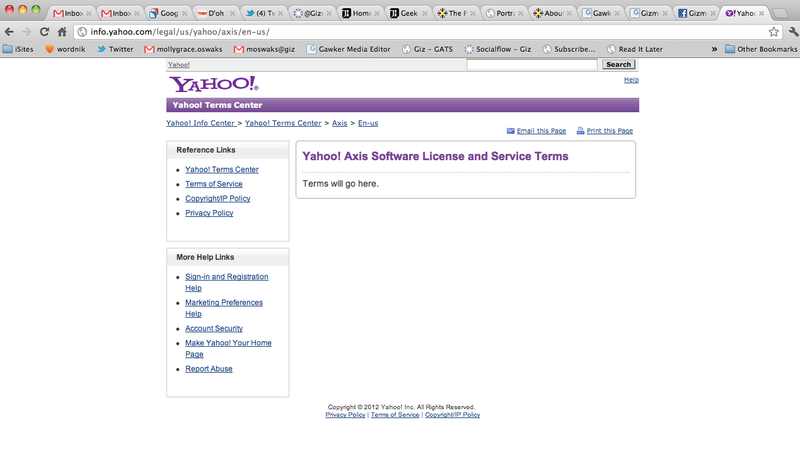The height and width of the screenshot is (466, 800).
Task: Open the En-us breadcrumb link
Action: pos(368,123)
